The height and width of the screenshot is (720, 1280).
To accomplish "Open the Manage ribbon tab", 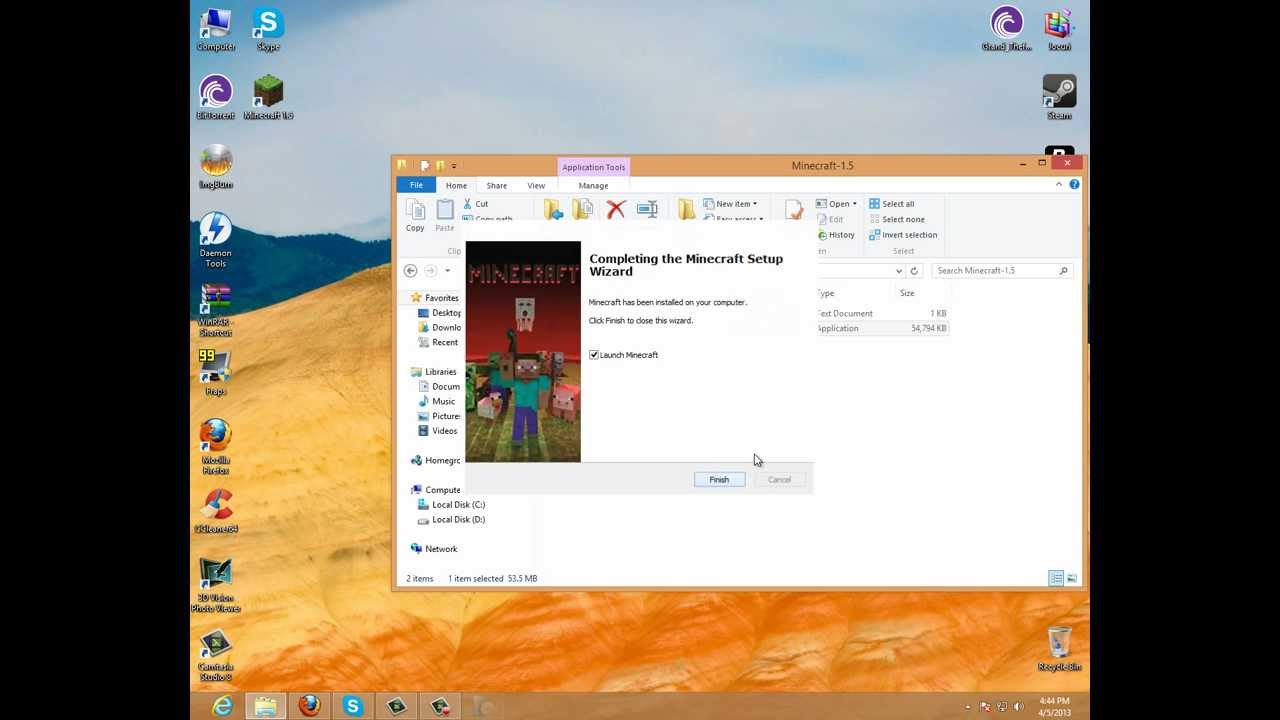I will [x=593, y=185].
